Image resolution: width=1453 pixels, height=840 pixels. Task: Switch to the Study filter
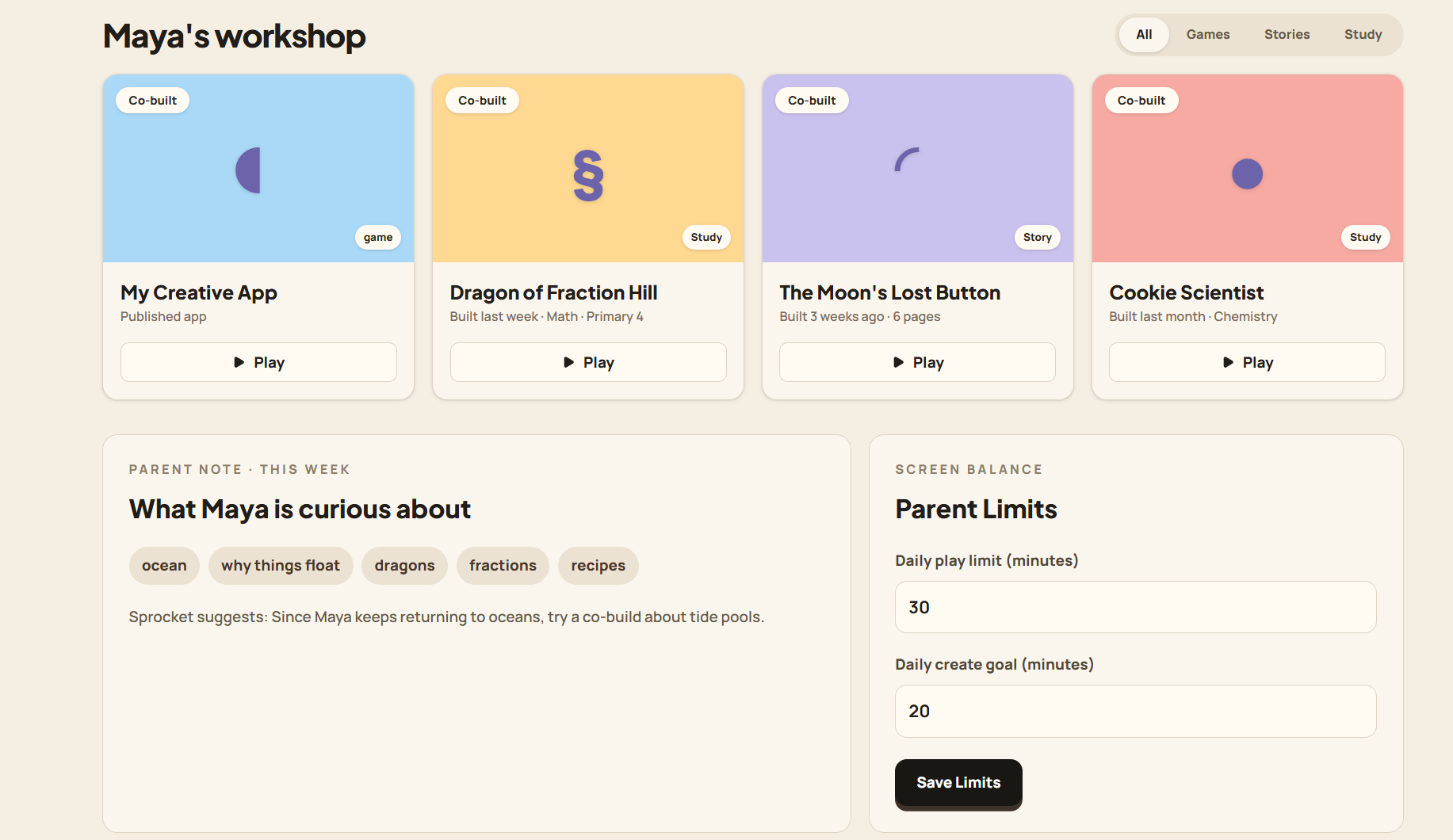(x=1363, y=34)
